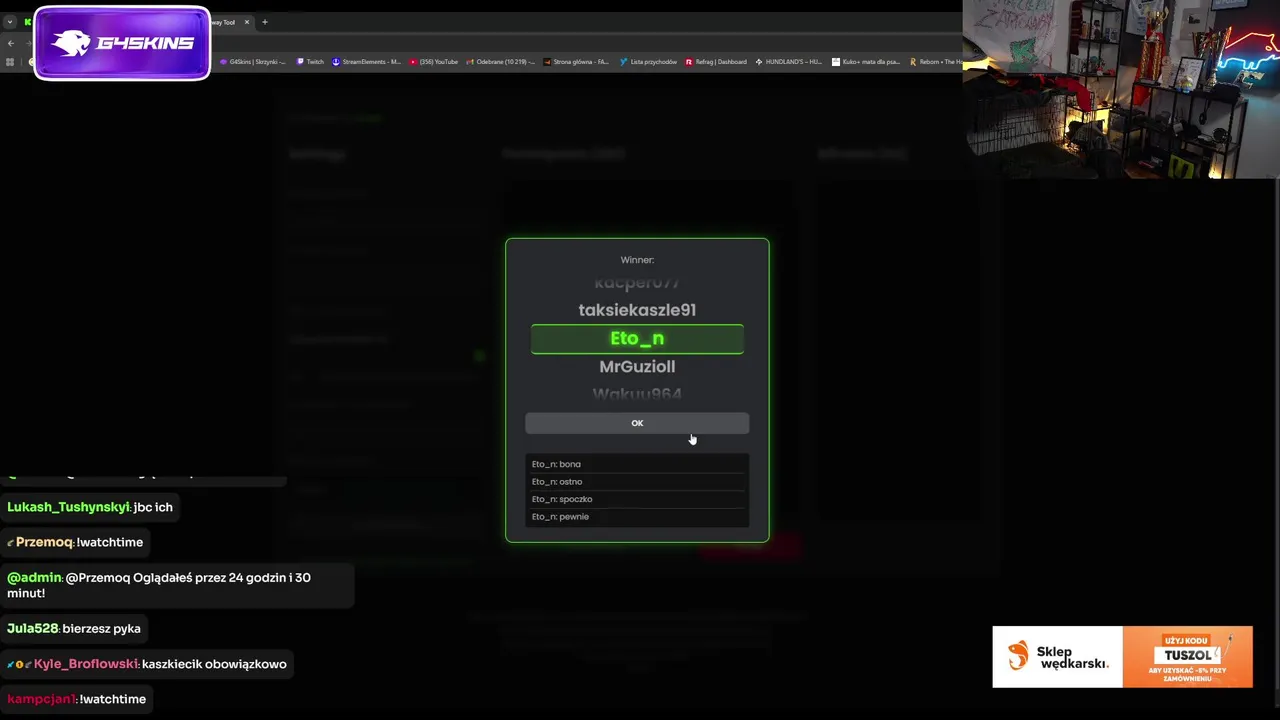Click the G4SKINS logo overlay
Screen dimensions: 1280x720
click(122, 43)
